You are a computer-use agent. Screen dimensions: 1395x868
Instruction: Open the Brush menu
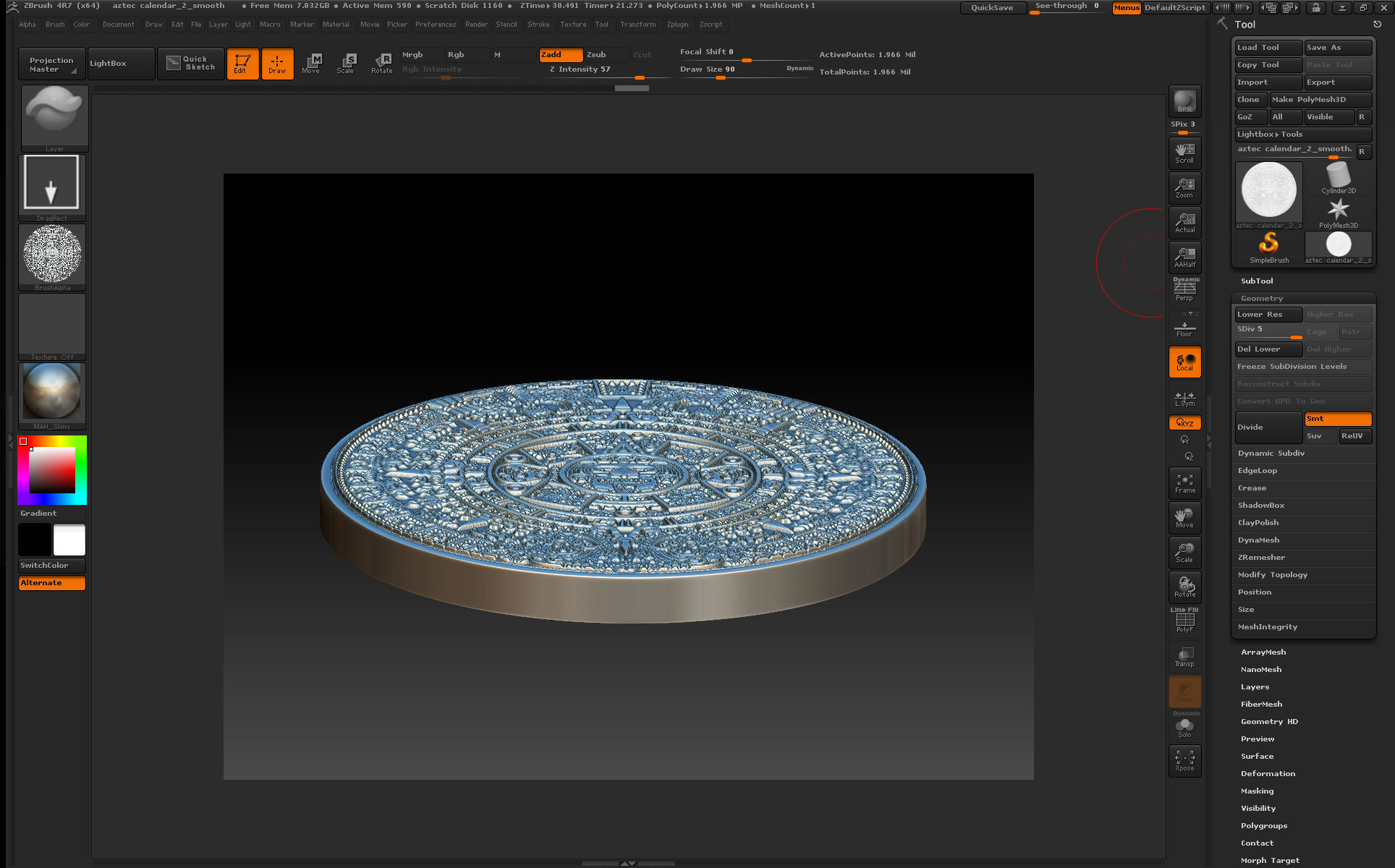55,25
